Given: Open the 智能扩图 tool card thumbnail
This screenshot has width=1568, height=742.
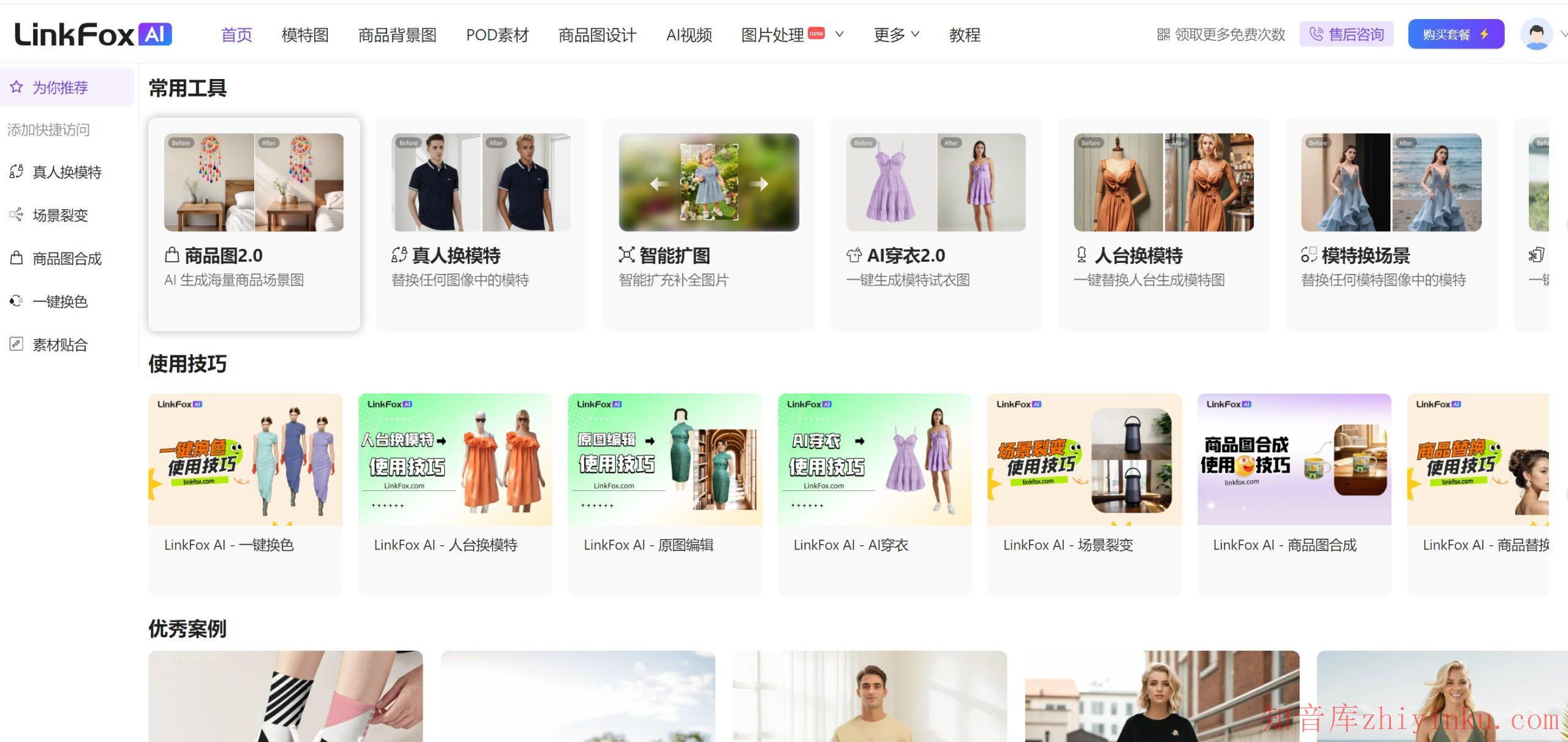Looking at the screenshot, I should [709, 182].
